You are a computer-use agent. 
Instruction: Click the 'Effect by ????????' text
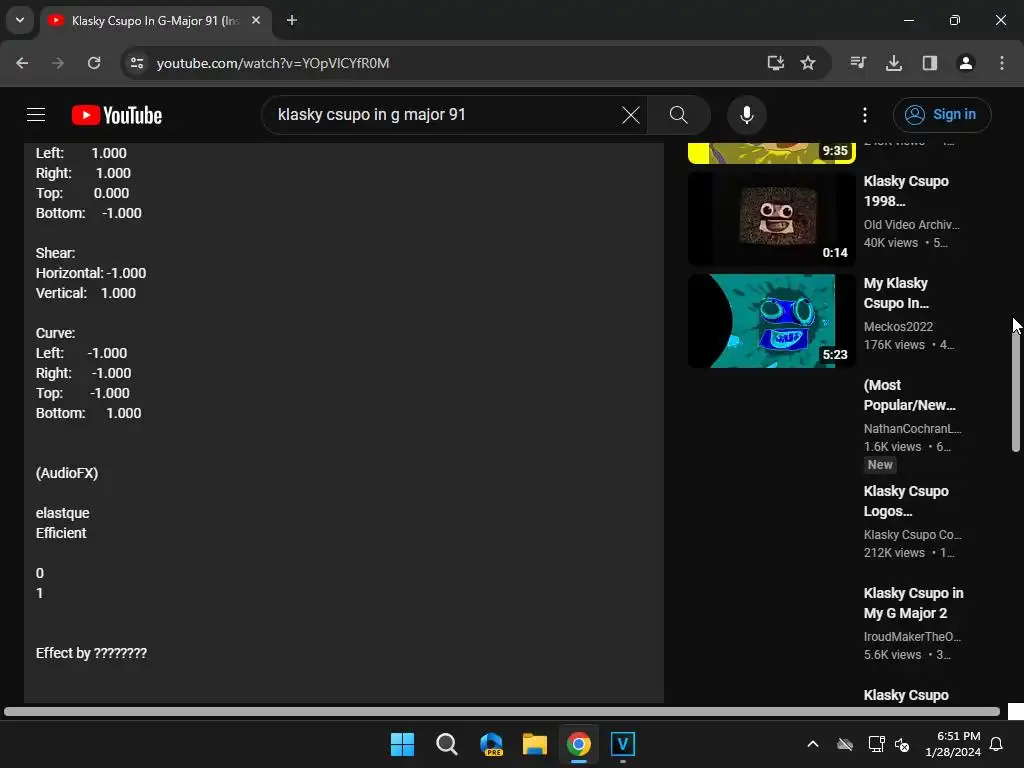point(91,653)
